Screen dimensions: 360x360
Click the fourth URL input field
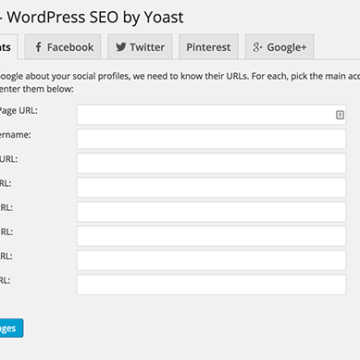pyautogui.click(x=211, y=187)
